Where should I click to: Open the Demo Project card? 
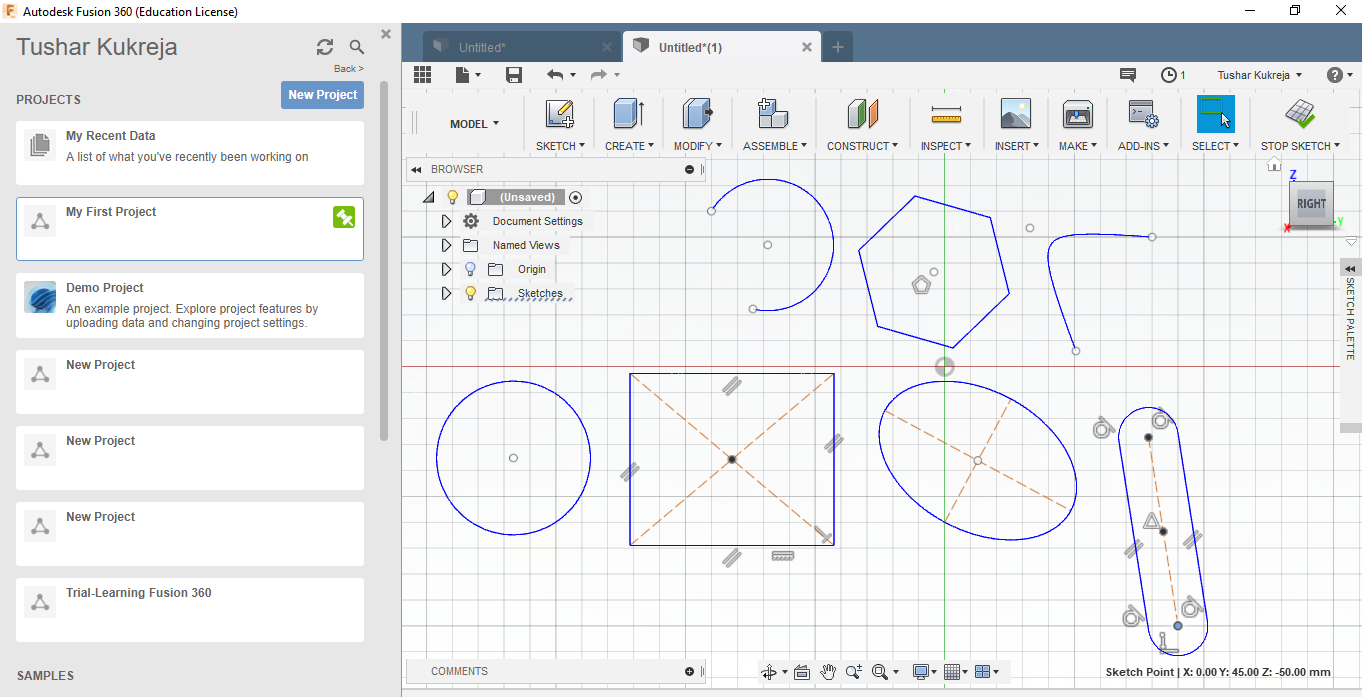pyautogui.click(x=190, y=305)
